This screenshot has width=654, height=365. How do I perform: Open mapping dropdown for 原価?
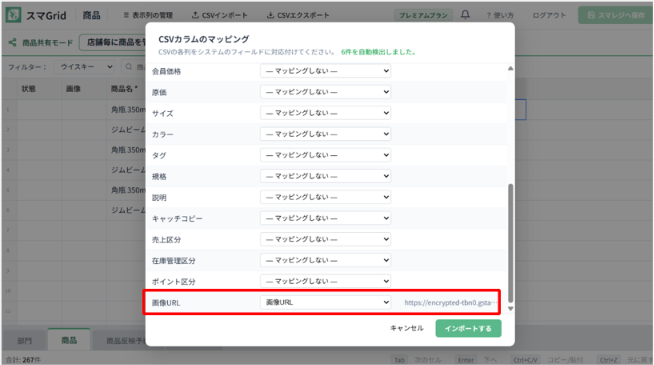coord(325,92)
